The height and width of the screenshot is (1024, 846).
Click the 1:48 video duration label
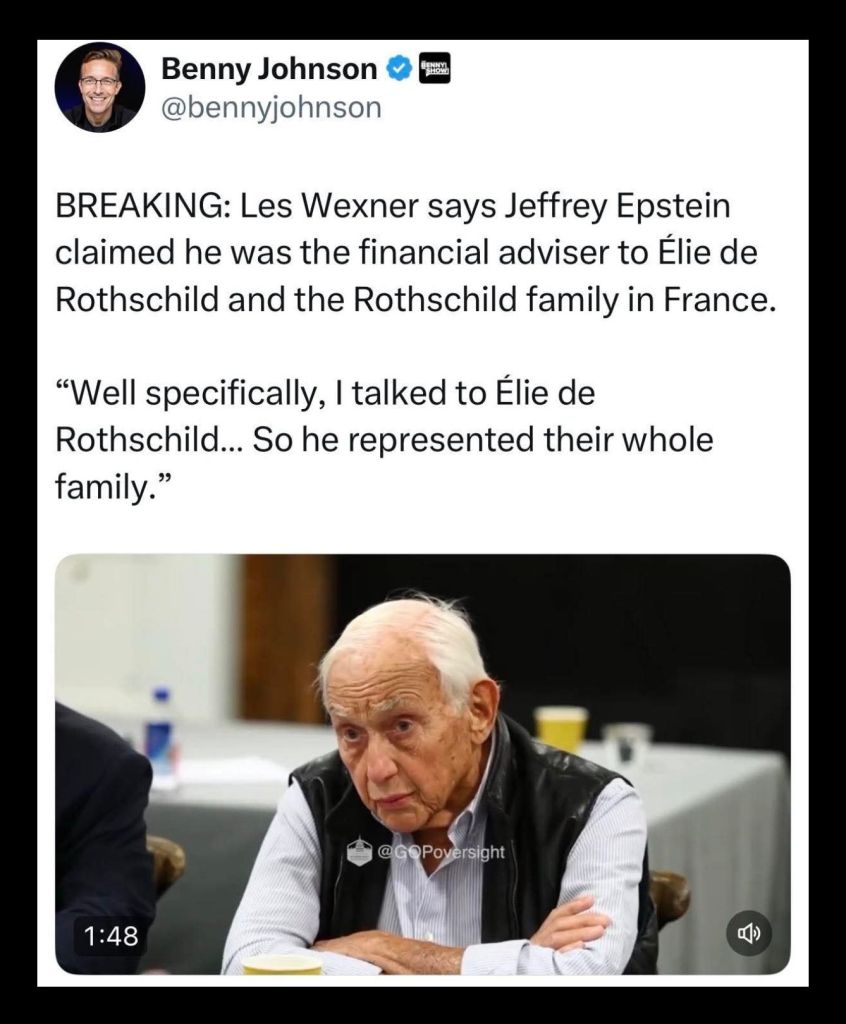(x=110, y=936)
